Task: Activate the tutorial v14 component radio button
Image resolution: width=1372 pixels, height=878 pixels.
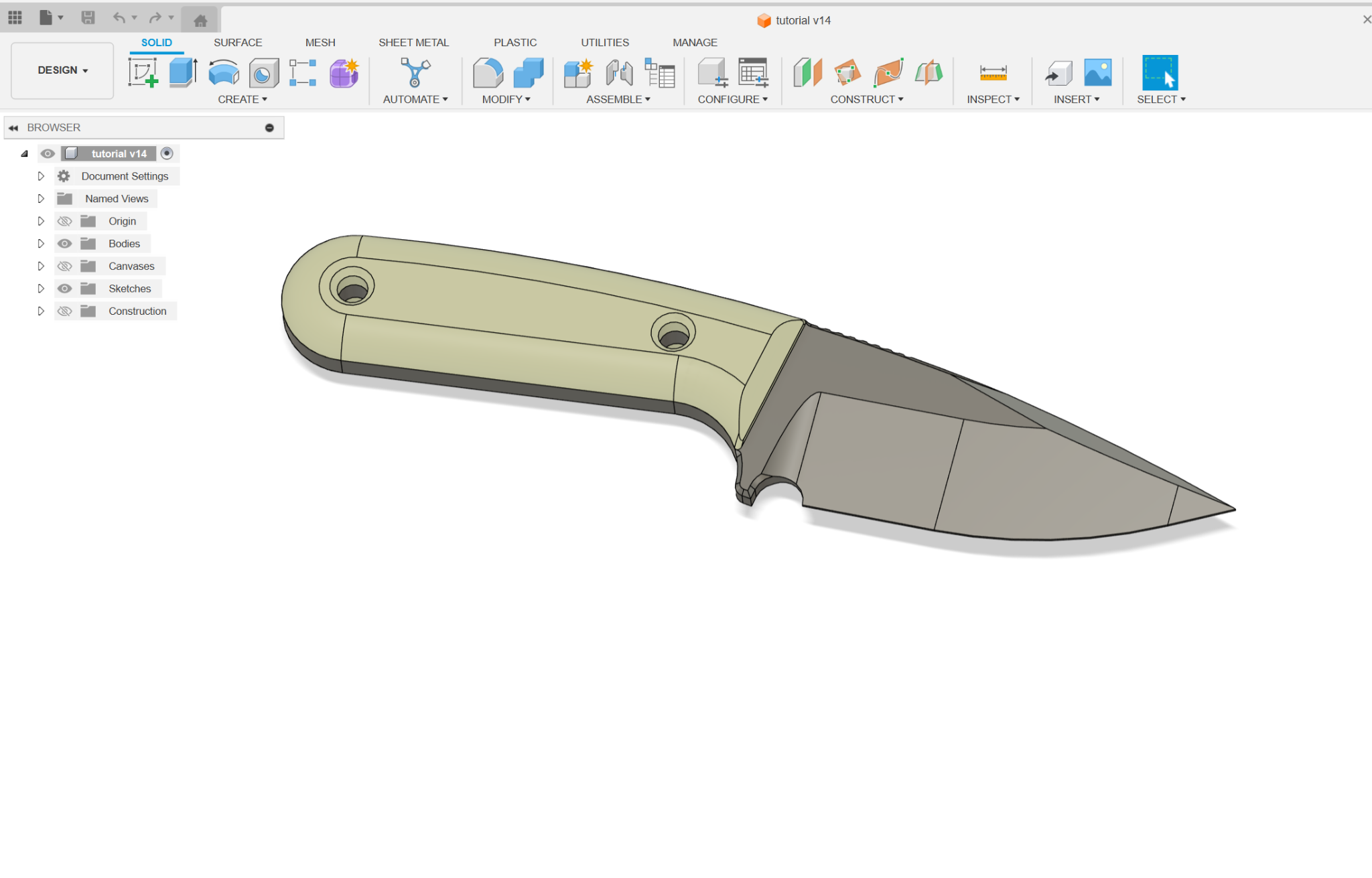Action: pyautogui.click(x=167, y=153)
